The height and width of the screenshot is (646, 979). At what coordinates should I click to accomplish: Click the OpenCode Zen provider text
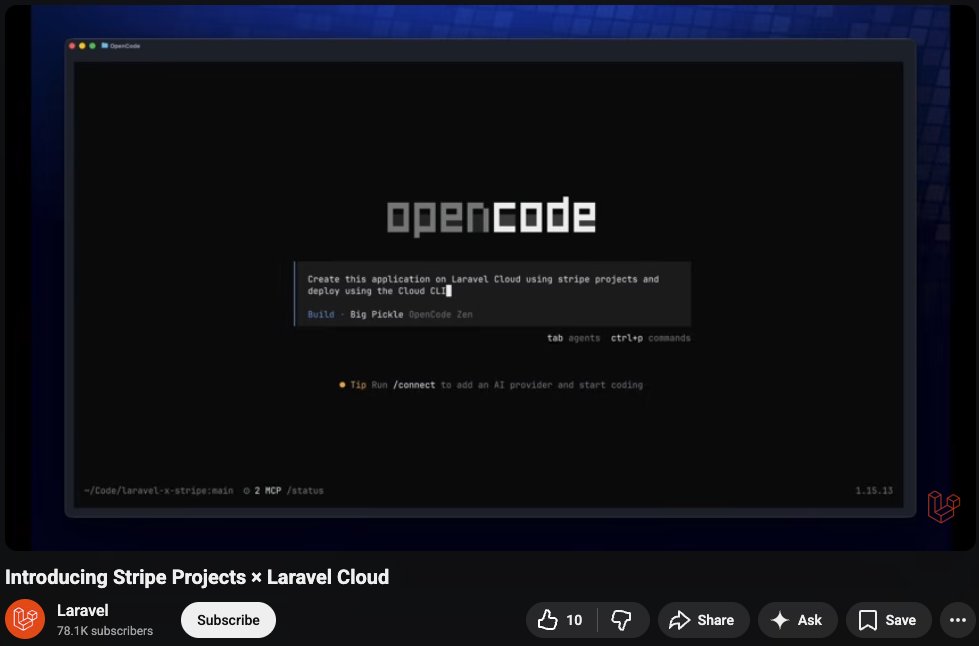441,315
